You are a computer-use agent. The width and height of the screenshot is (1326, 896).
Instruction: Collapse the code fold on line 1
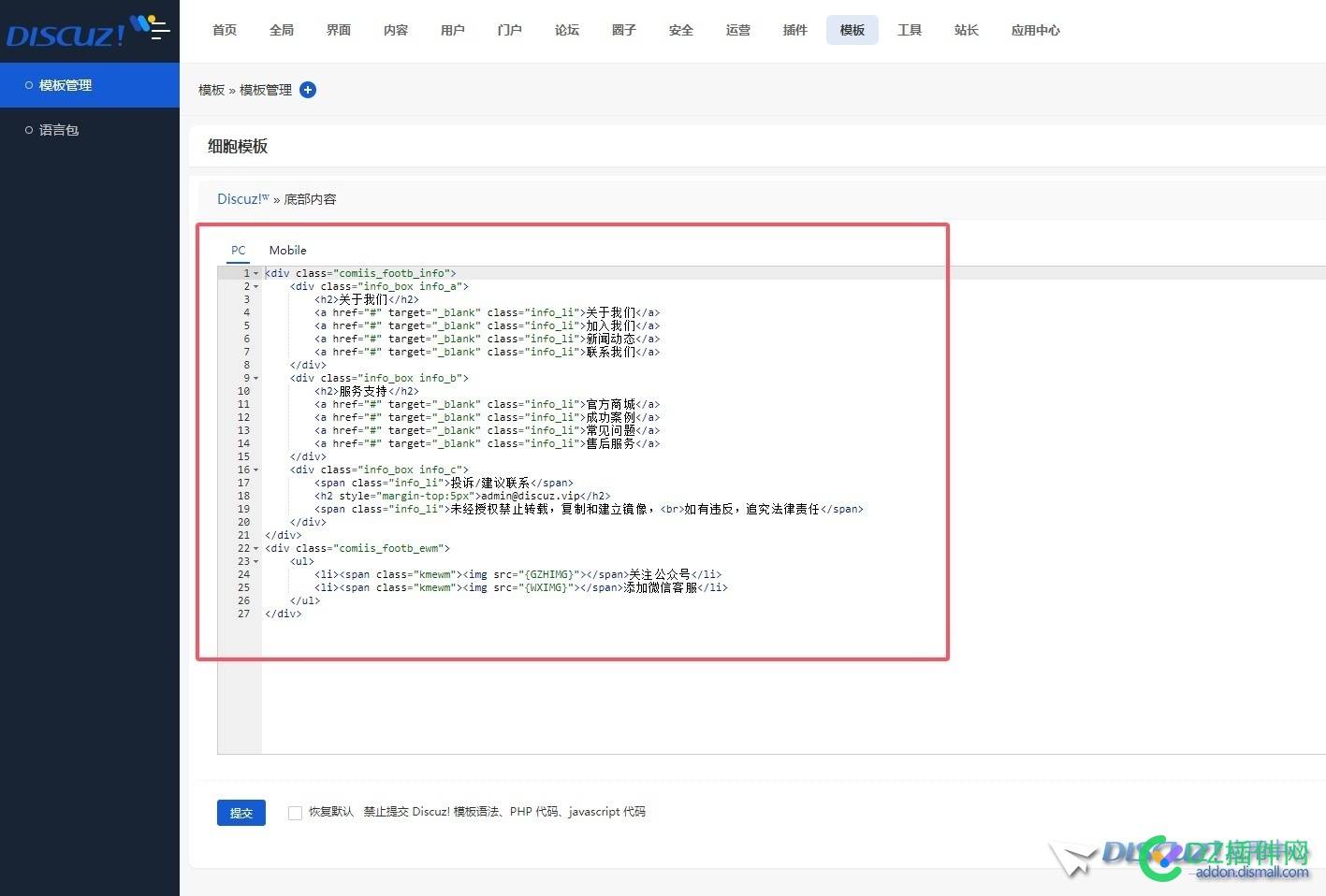[x=255, y=274]
